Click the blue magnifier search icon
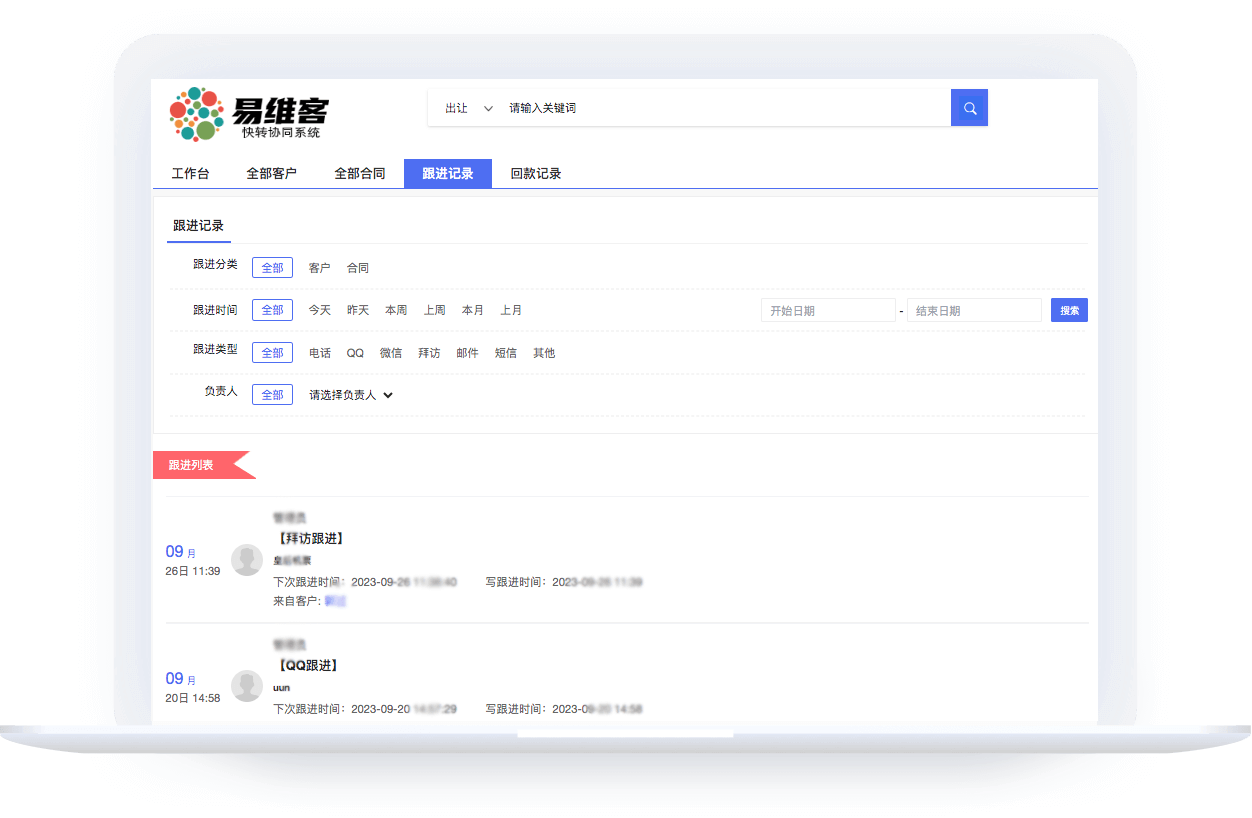1252x818 pixels. coord(969,108)
